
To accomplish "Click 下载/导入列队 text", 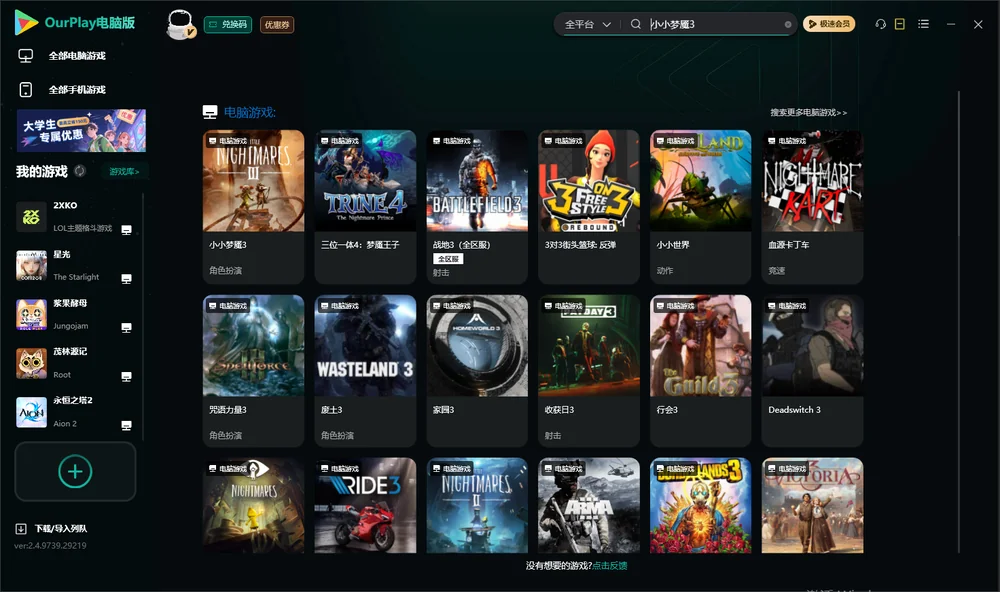I will 61,529.
